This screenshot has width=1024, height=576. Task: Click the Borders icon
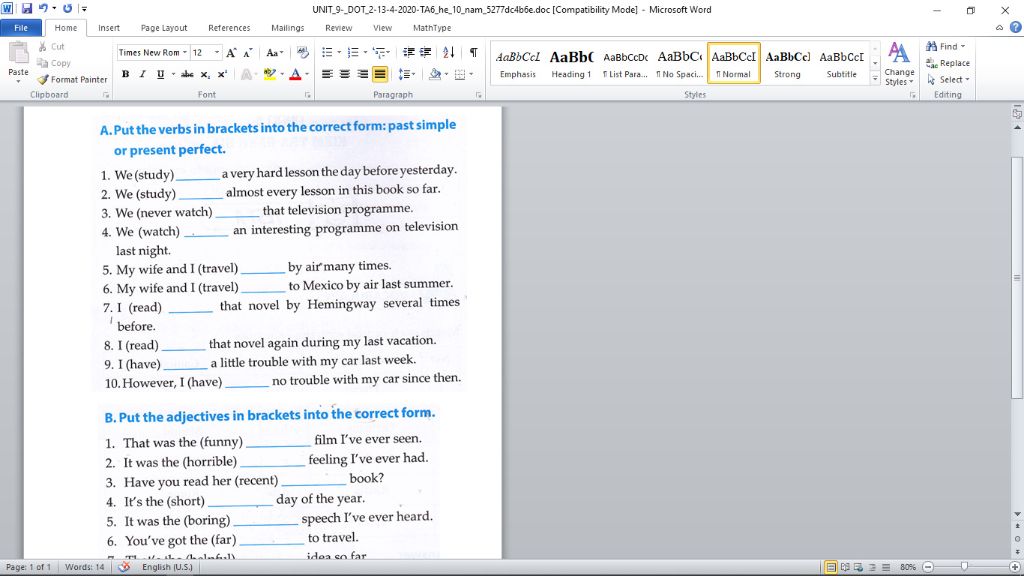(x=460, y=74)
